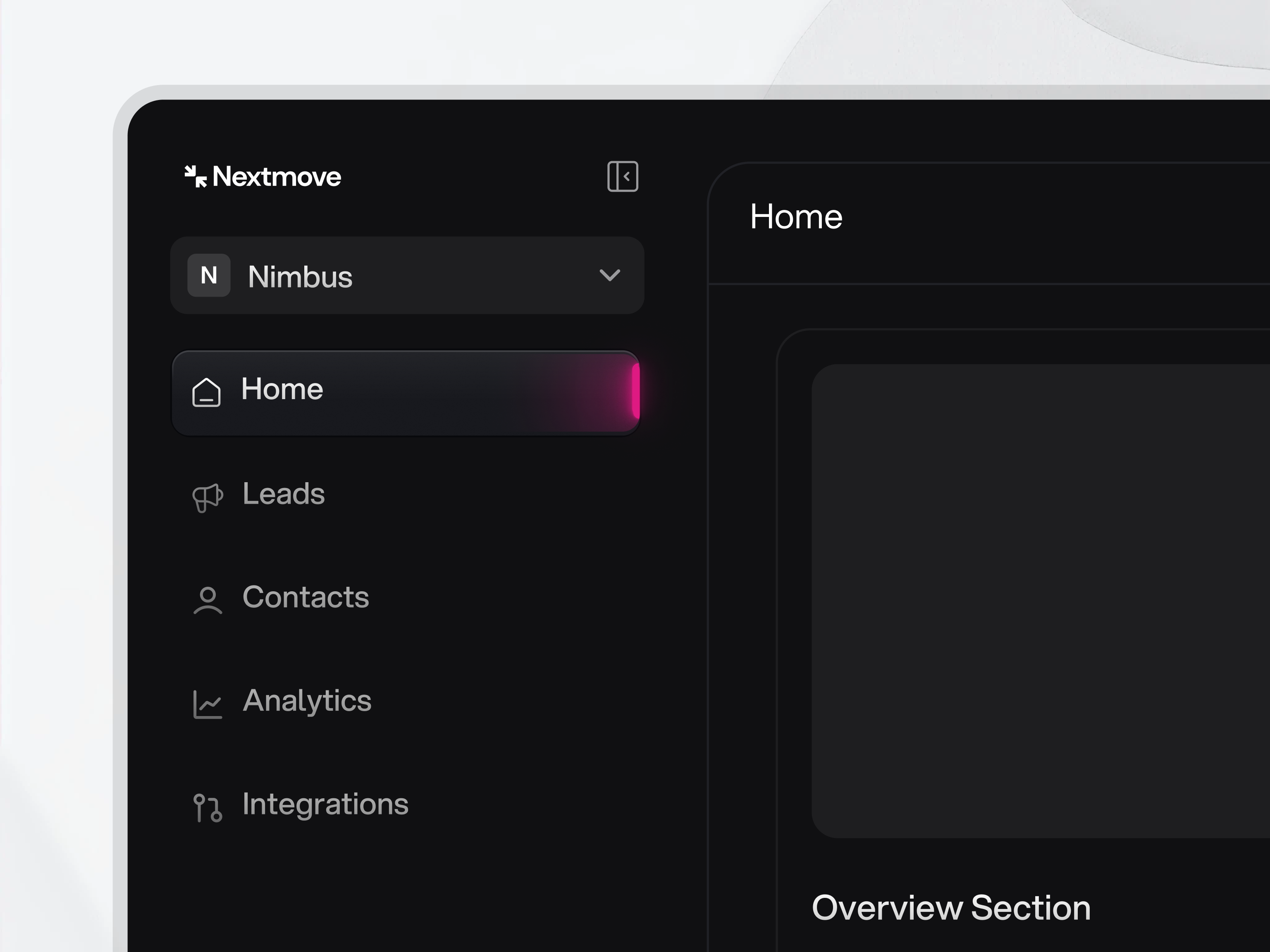Click the Overview Section heading
The height and width of the screenshot is (952, 1270).
pos(951,908)
